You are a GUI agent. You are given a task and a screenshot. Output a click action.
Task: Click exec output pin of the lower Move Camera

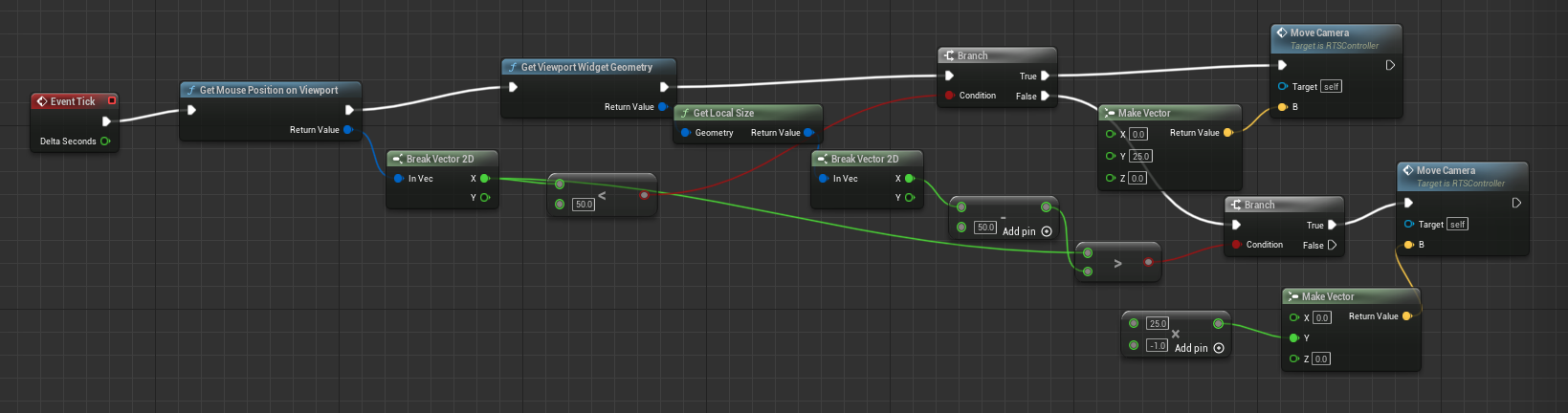point(1516,203)
